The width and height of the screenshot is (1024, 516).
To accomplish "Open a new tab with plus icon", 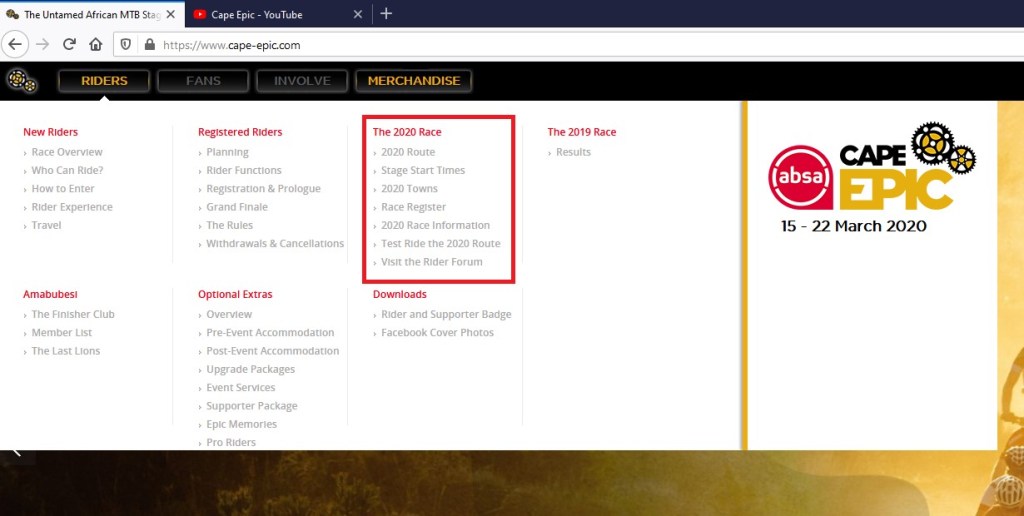I will click(x=386, y=14).
